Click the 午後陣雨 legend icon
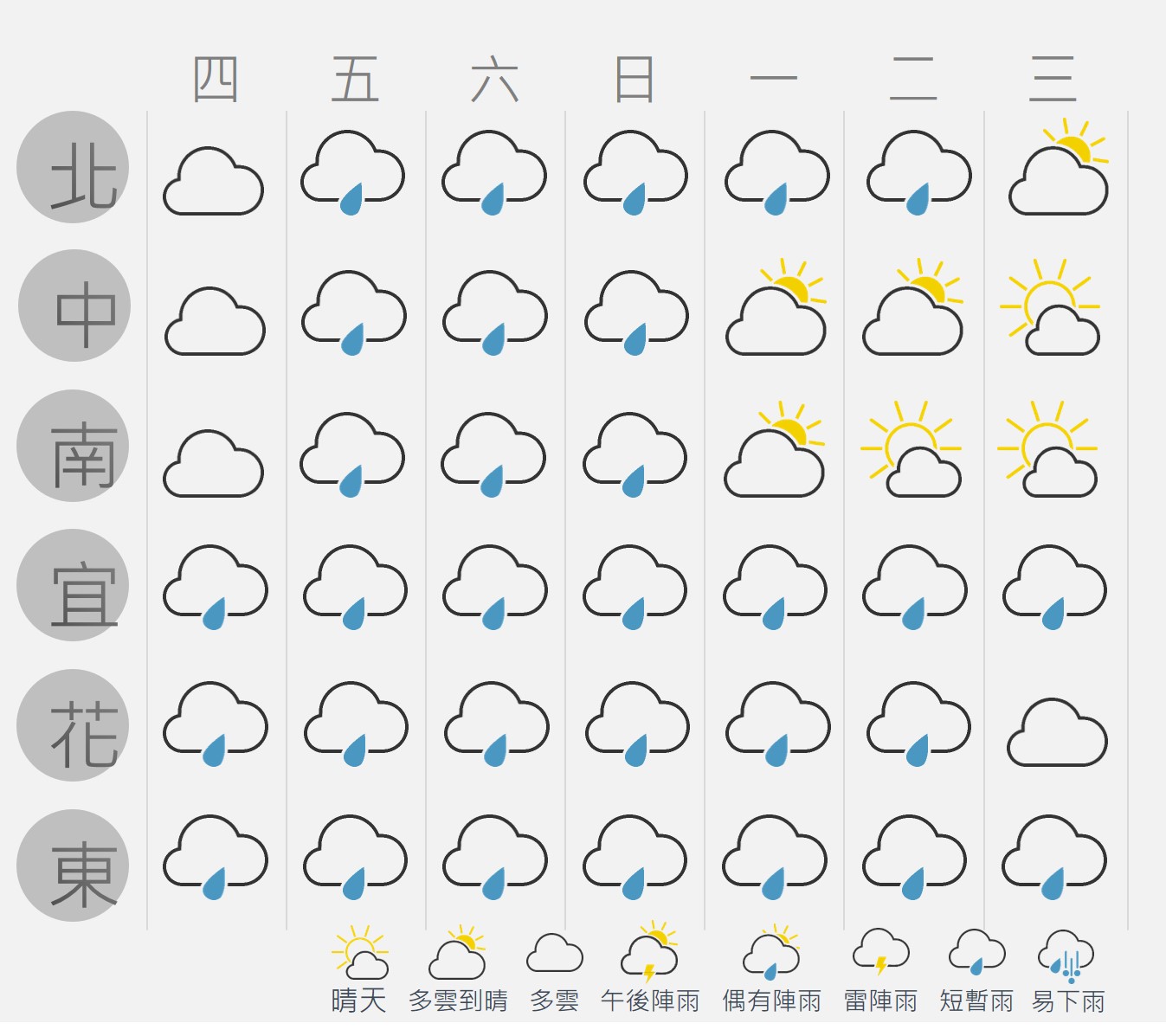The width and height of the screenshot is (1166, 1036). [x=649, y=952]
